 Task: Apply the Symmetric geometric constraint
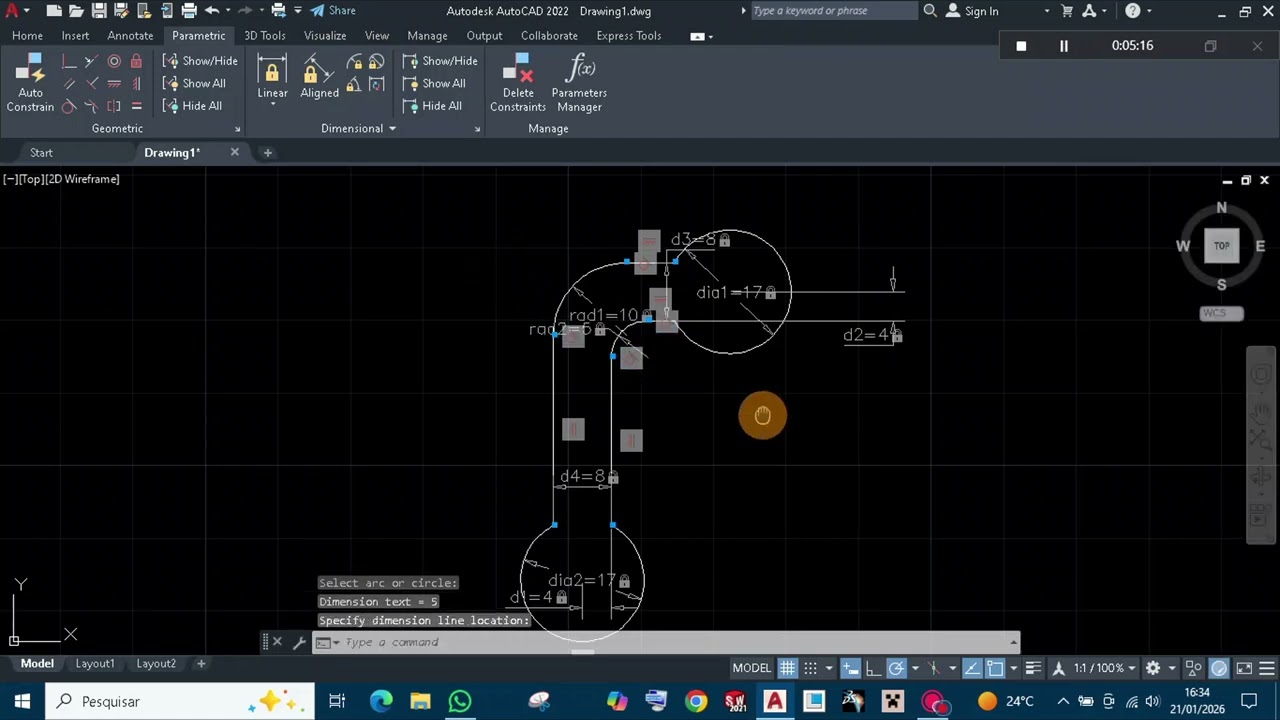(114, 106)
